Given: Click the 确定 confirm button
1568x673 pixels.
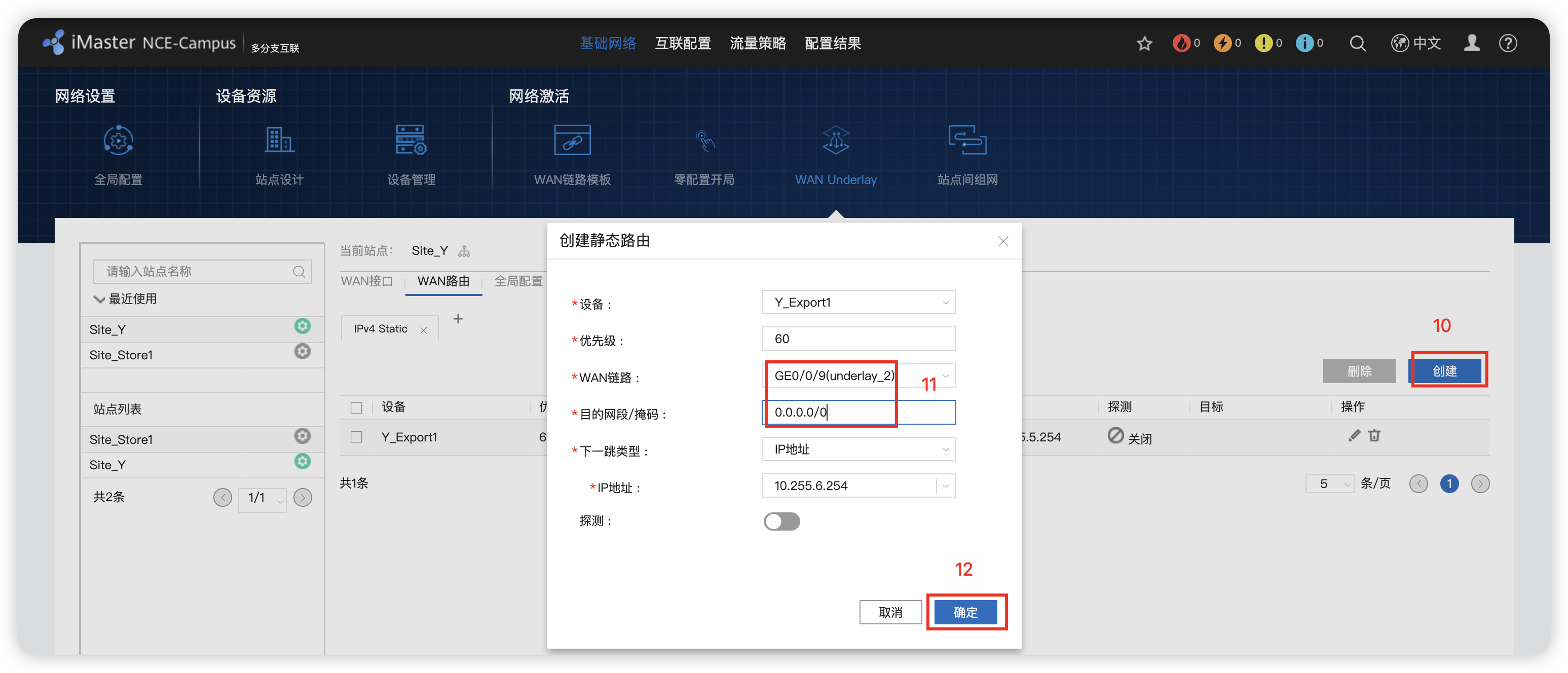Looking at the screenshot, I should pyautogui.click(x=965, y=612).
